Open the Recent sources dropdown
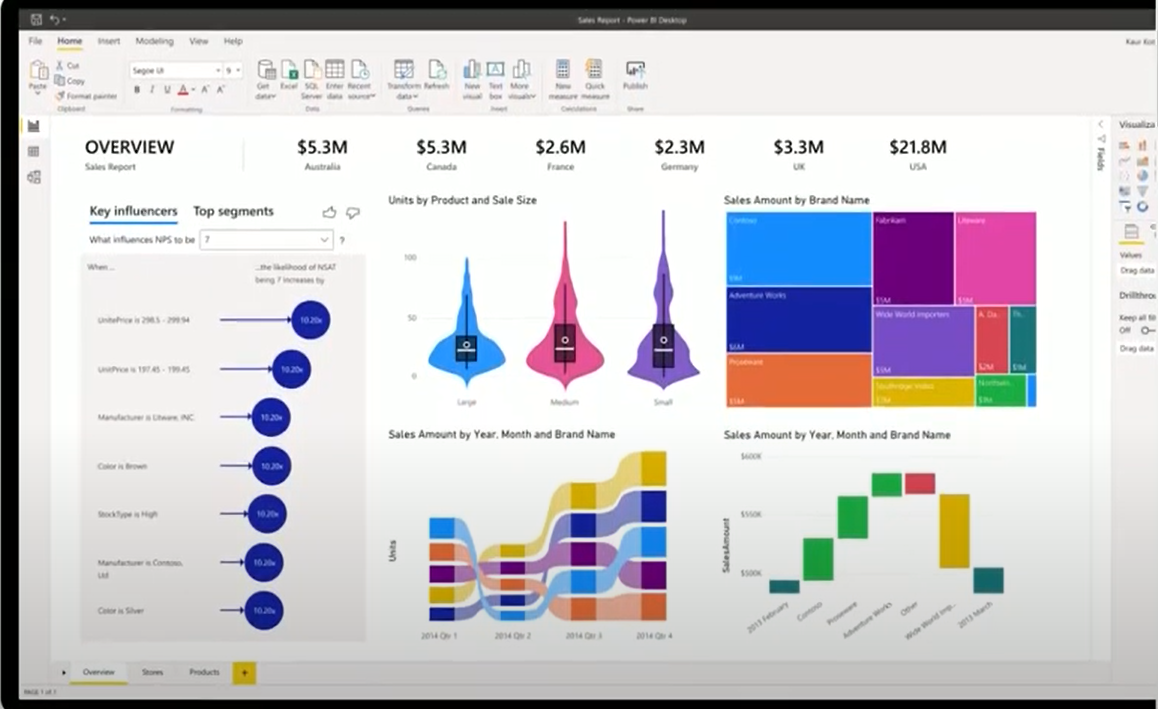Screen dimensions: 1158x709 tap(360, 91)
